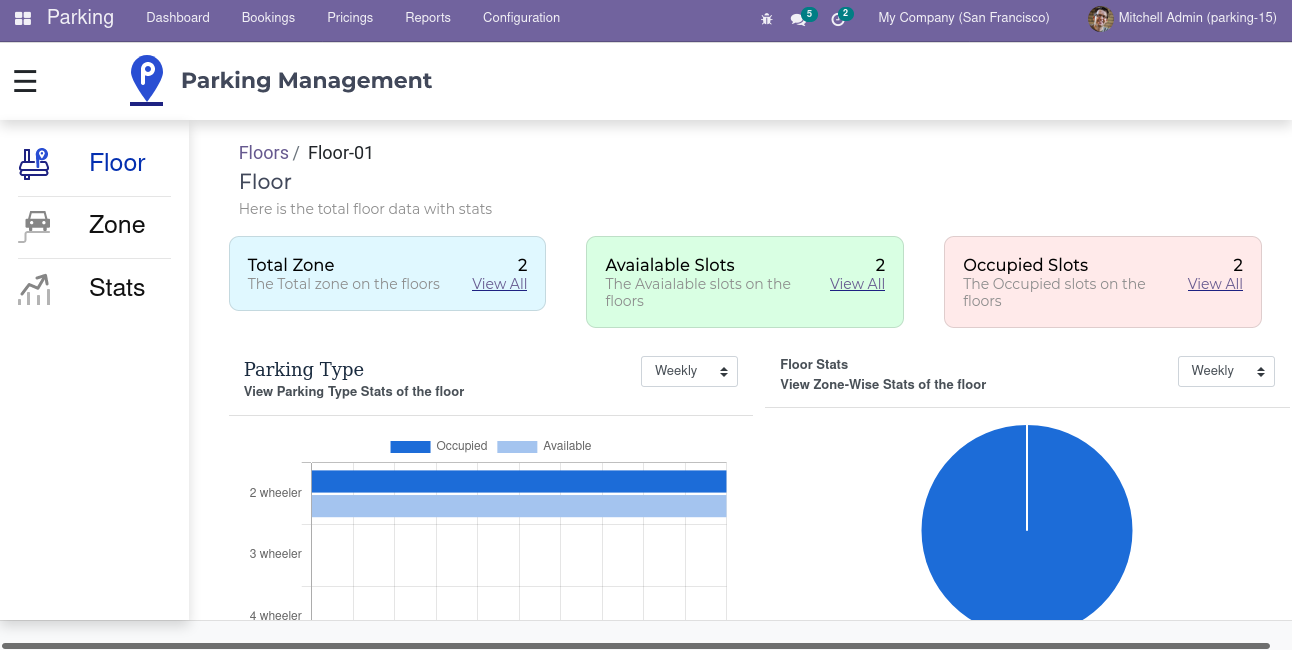Viewport: 1292px width, 650px height.
Task: Click the Zone car icon
Action: [x=34, y=226]
